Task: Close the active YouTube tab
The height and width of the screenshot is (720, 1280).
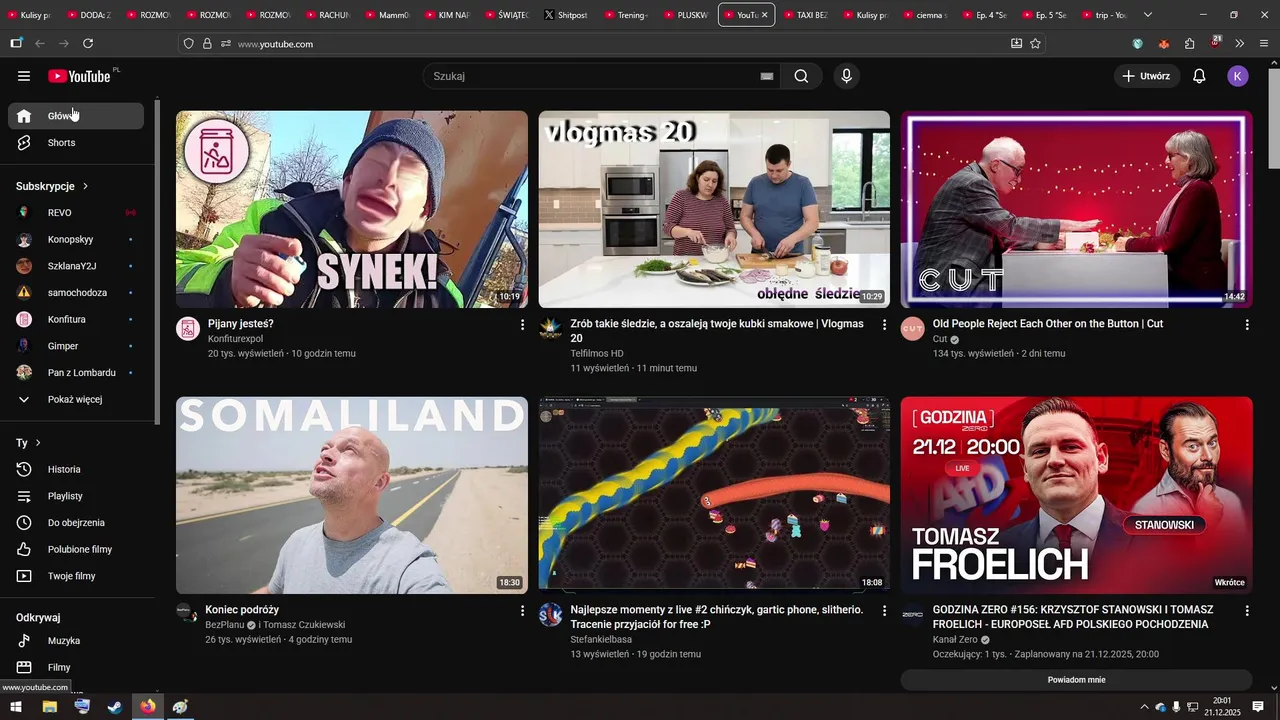Action: click(765, 15)
